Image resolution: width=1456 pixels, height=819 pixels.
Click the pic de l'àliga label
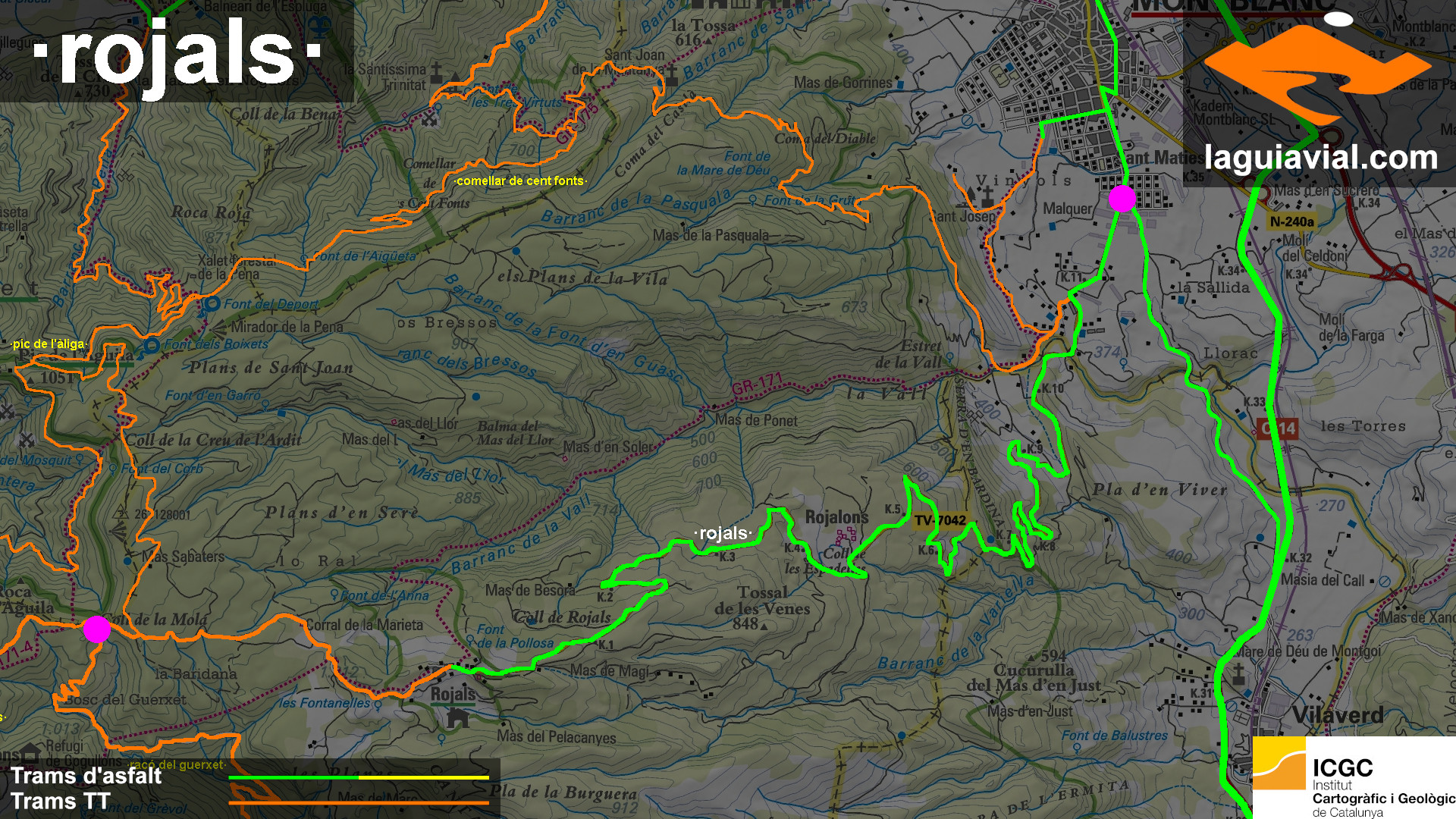49,344
